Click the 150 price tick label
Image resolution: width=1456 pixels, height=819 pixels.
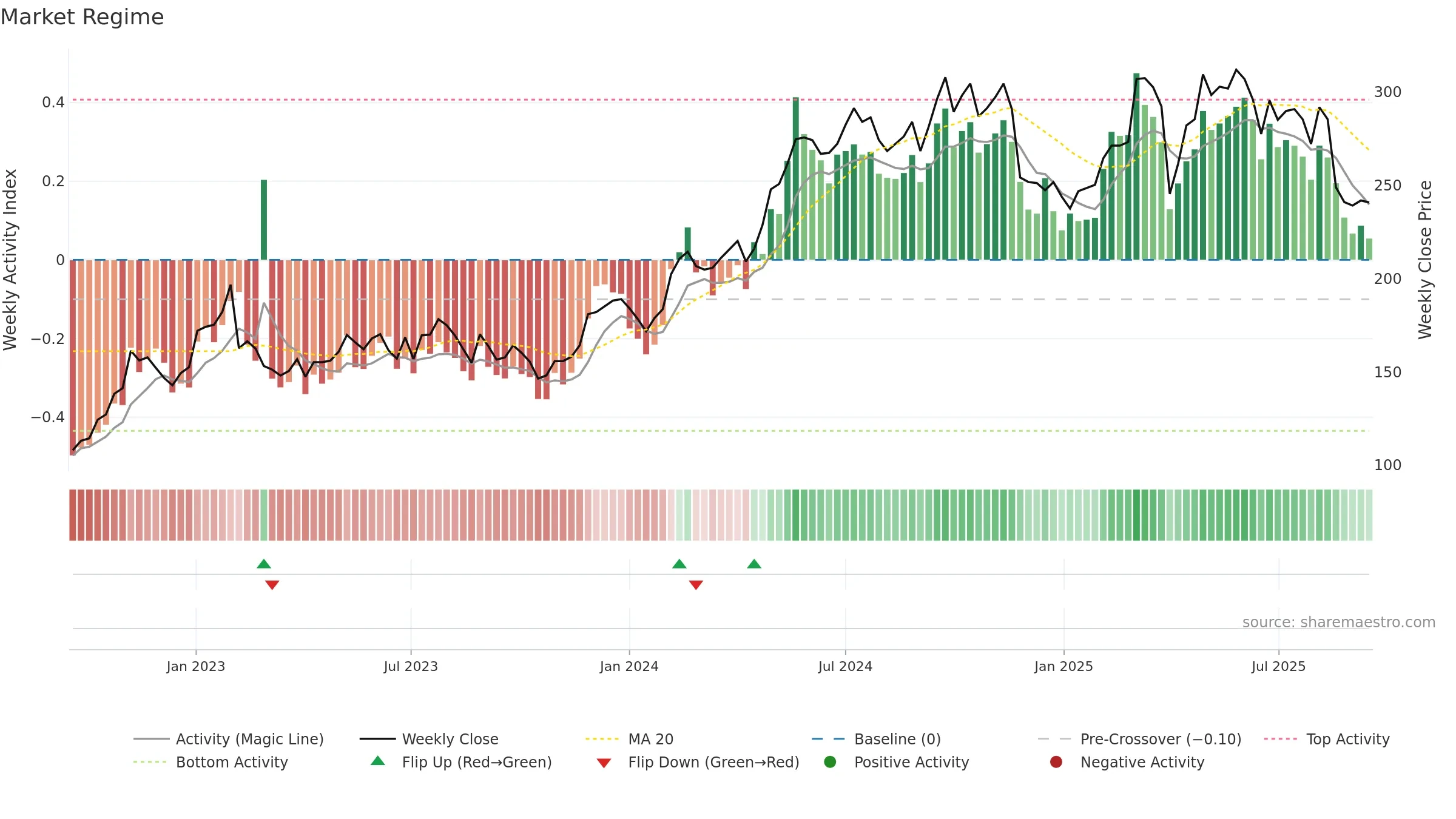coord(1388,372)
